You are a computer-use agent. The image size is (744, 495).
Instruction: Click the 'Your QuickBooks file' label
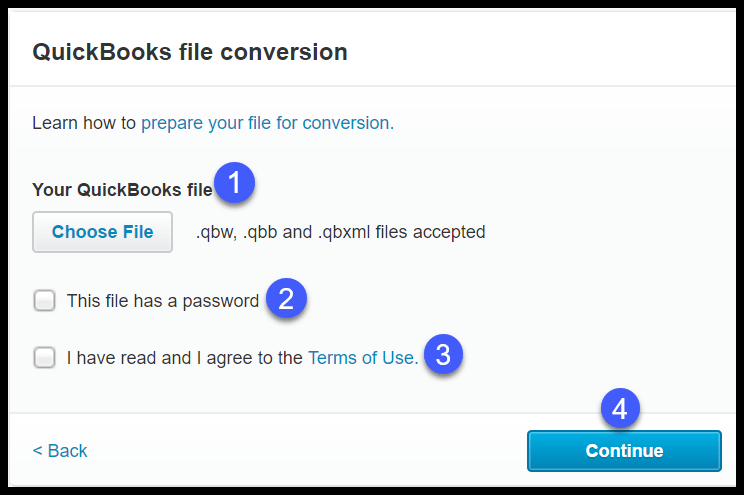point(122,190)
